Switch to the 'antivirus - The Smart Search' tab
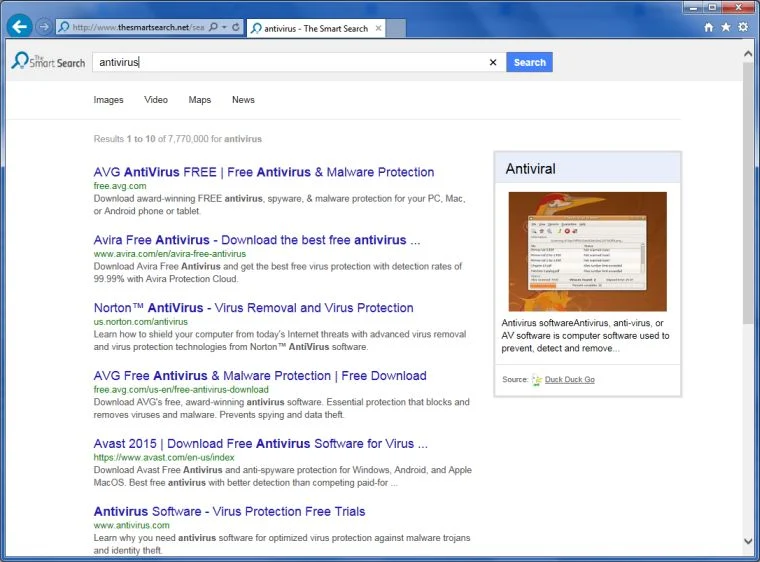 click(316, 29)
